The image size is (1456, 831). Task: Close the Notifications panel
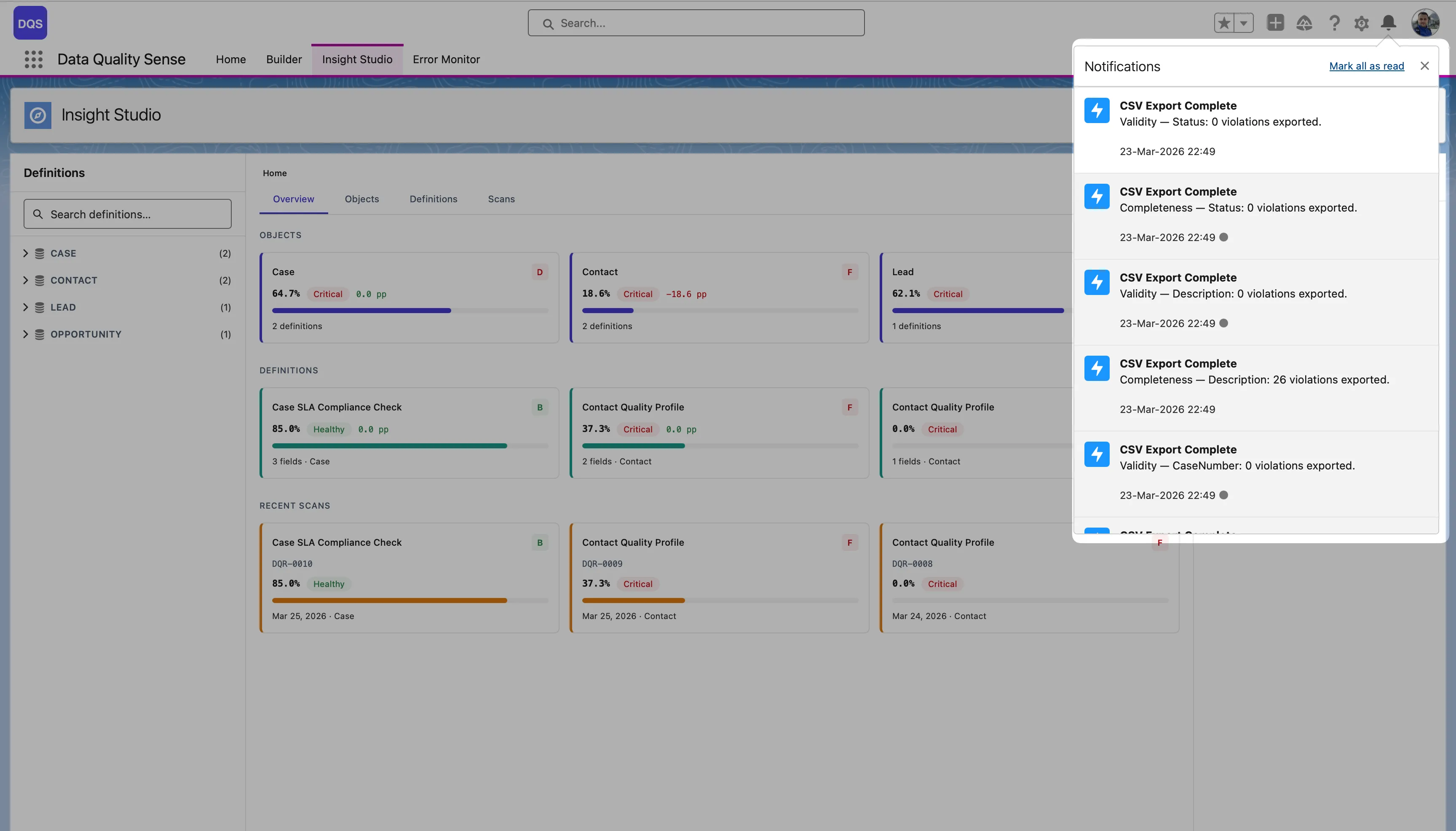(1425, 66)
